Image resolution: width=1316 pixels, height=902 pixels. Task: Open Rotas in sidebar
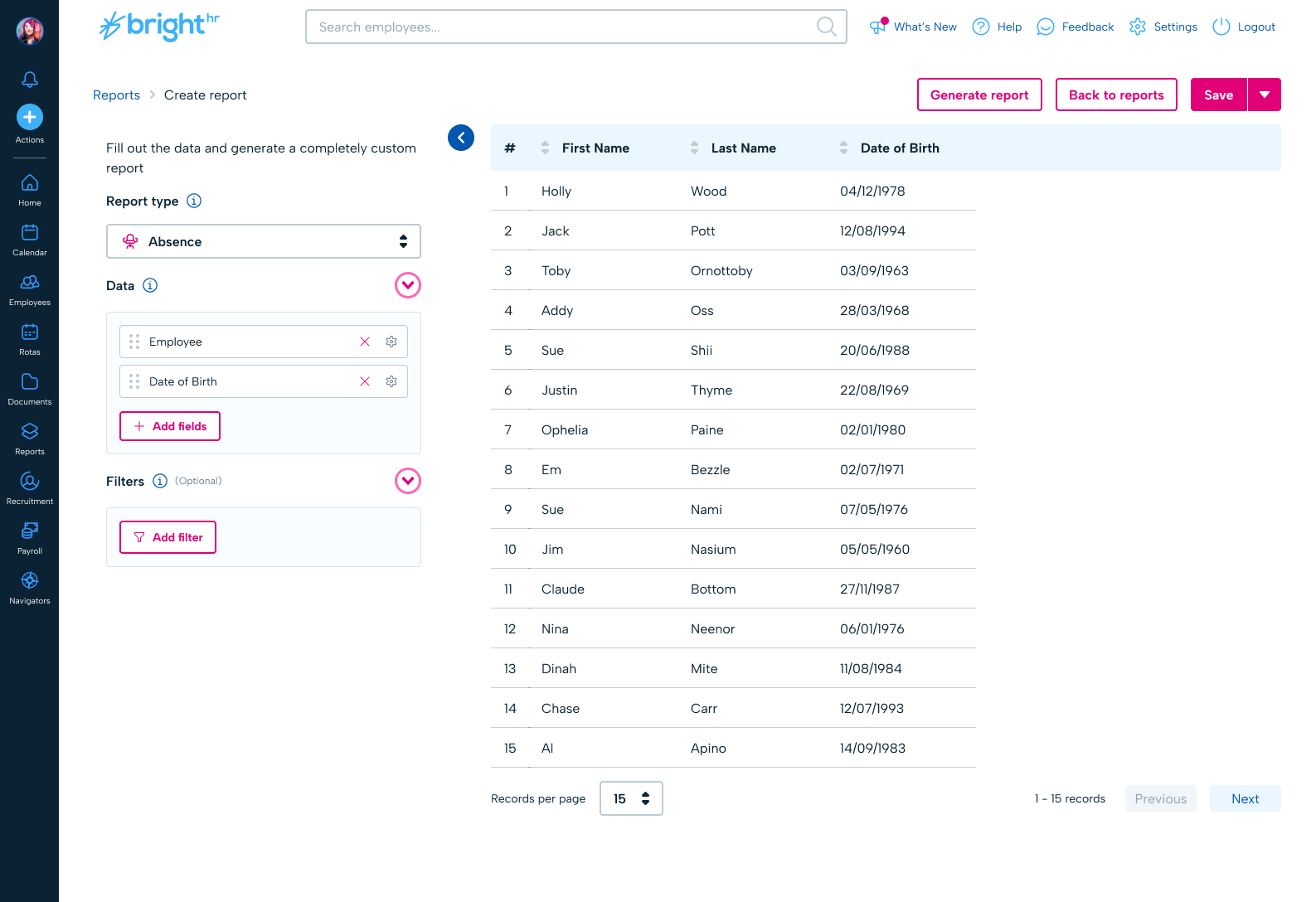30,339
